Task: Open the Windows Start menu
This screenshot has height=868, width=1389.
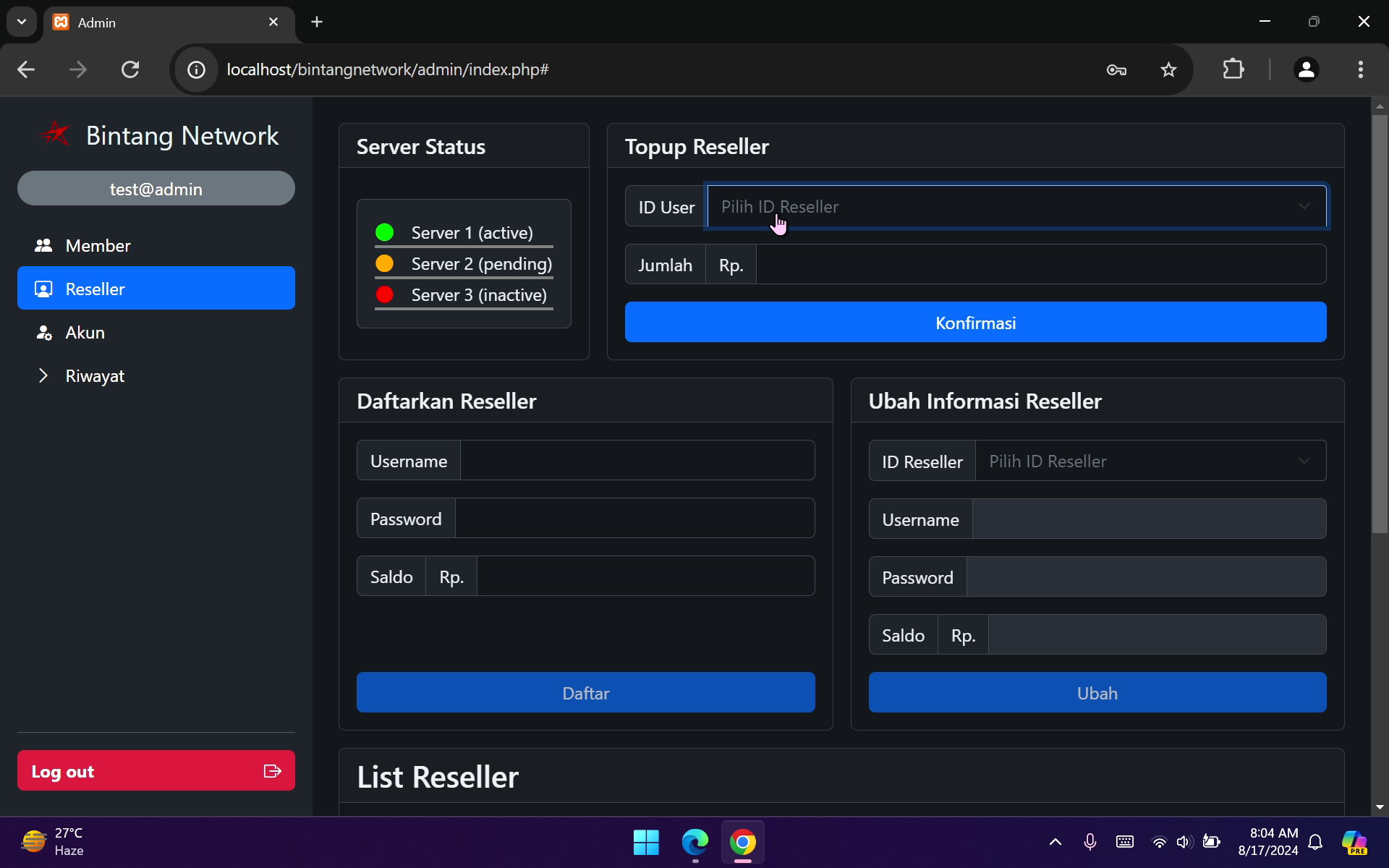Action: click(646, 842)
